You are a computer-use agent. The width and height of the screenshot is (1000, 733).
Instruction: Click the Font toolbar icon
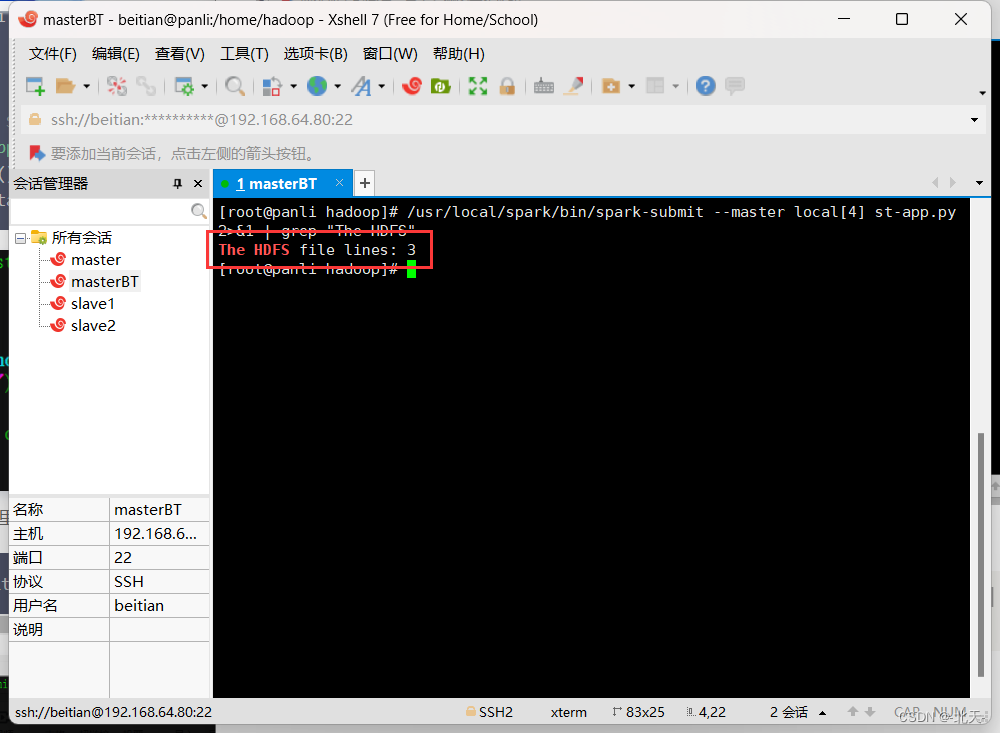(361, 85)
